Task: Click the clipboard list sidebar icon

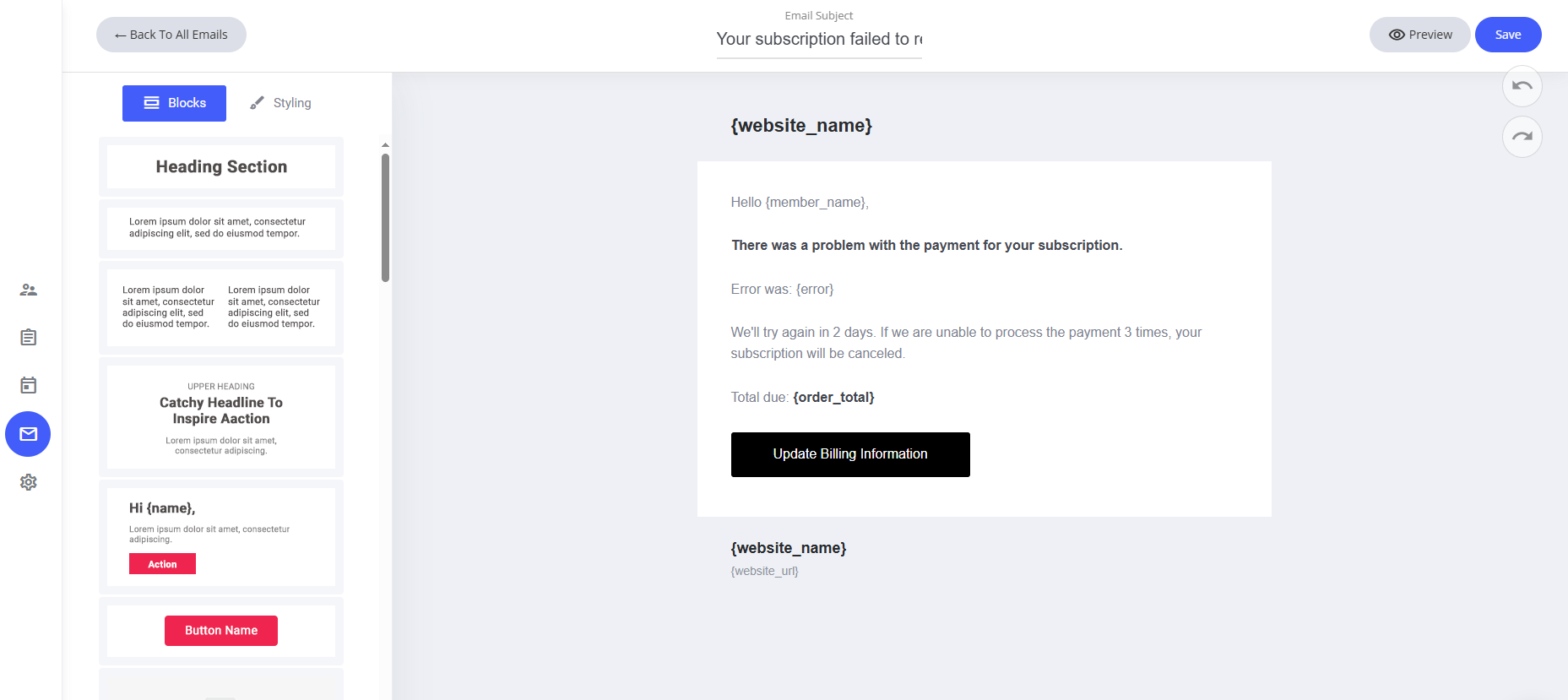Action: 29,338
